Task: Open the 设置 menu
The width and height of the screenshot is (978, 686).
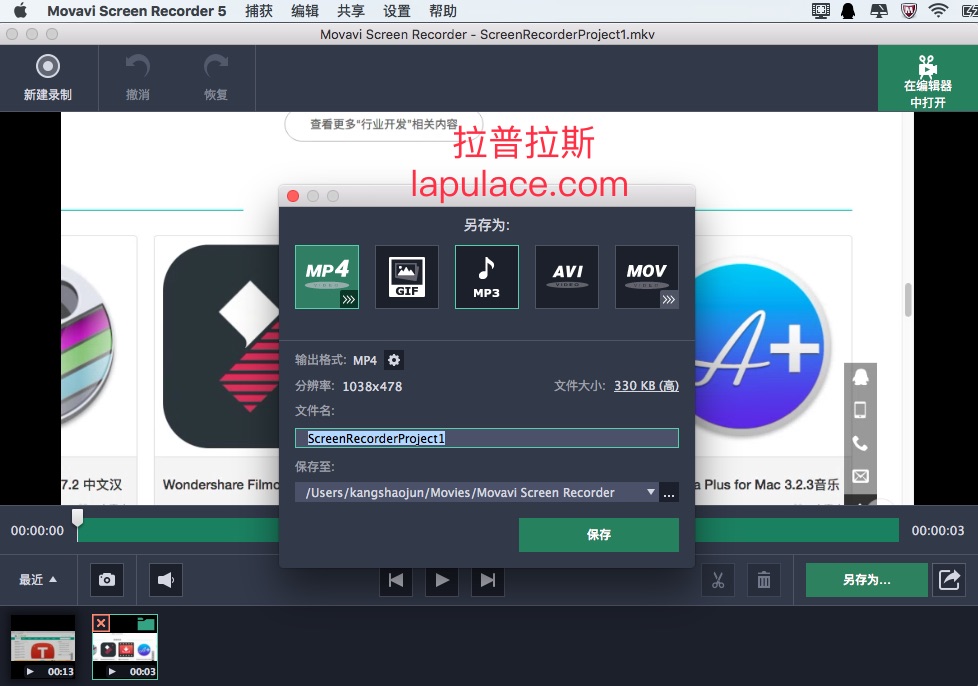Action: click(397, 11)
